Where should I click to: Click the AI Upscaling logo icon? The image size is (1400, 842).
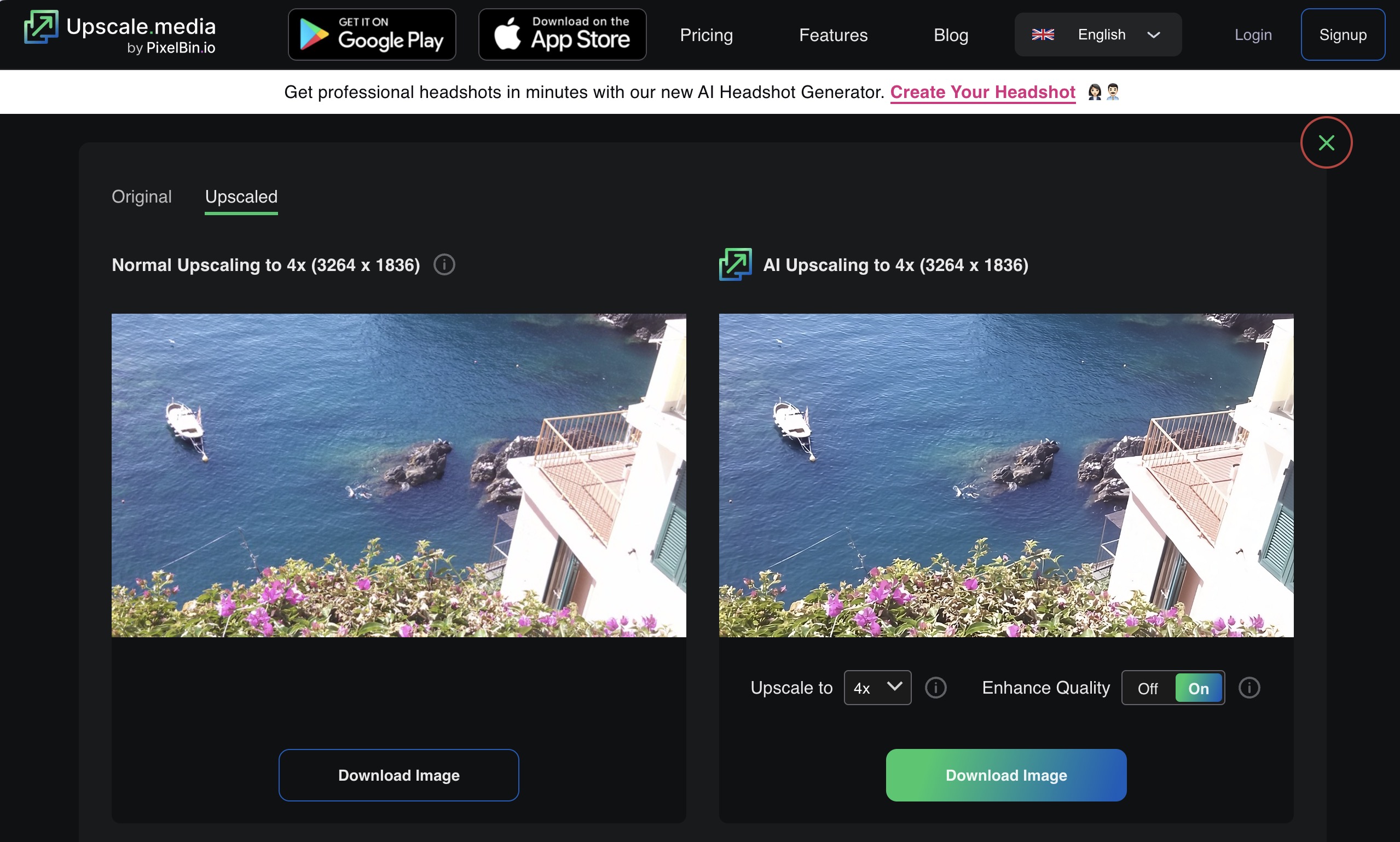[x=735, y=264]
